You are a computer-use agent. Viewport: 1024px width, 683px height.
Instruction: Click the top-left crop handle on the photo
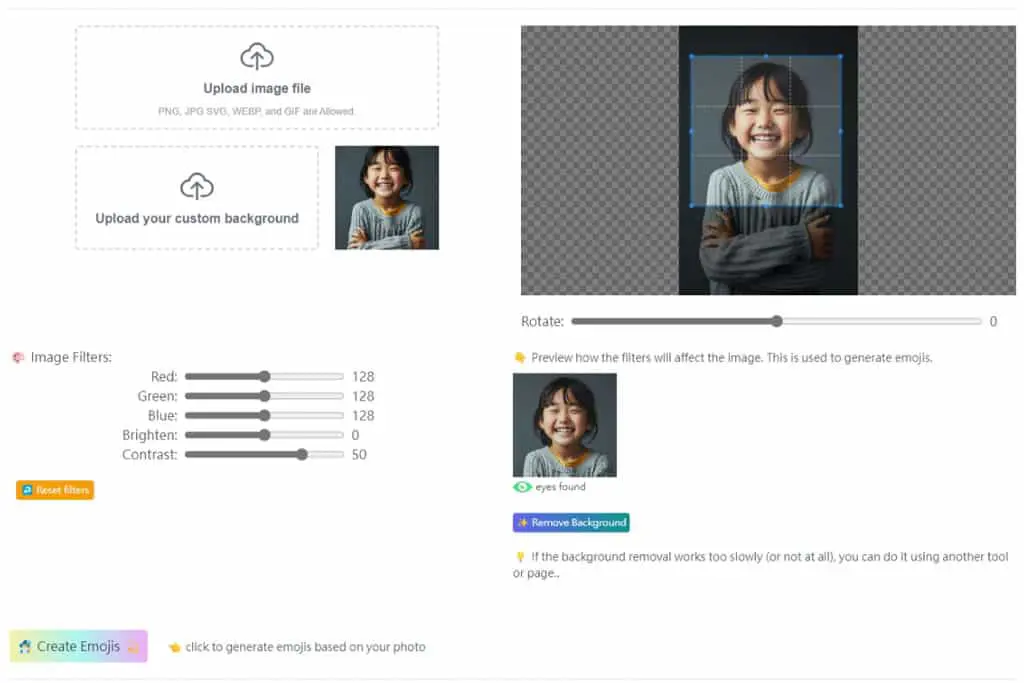(x=692, y=57)
